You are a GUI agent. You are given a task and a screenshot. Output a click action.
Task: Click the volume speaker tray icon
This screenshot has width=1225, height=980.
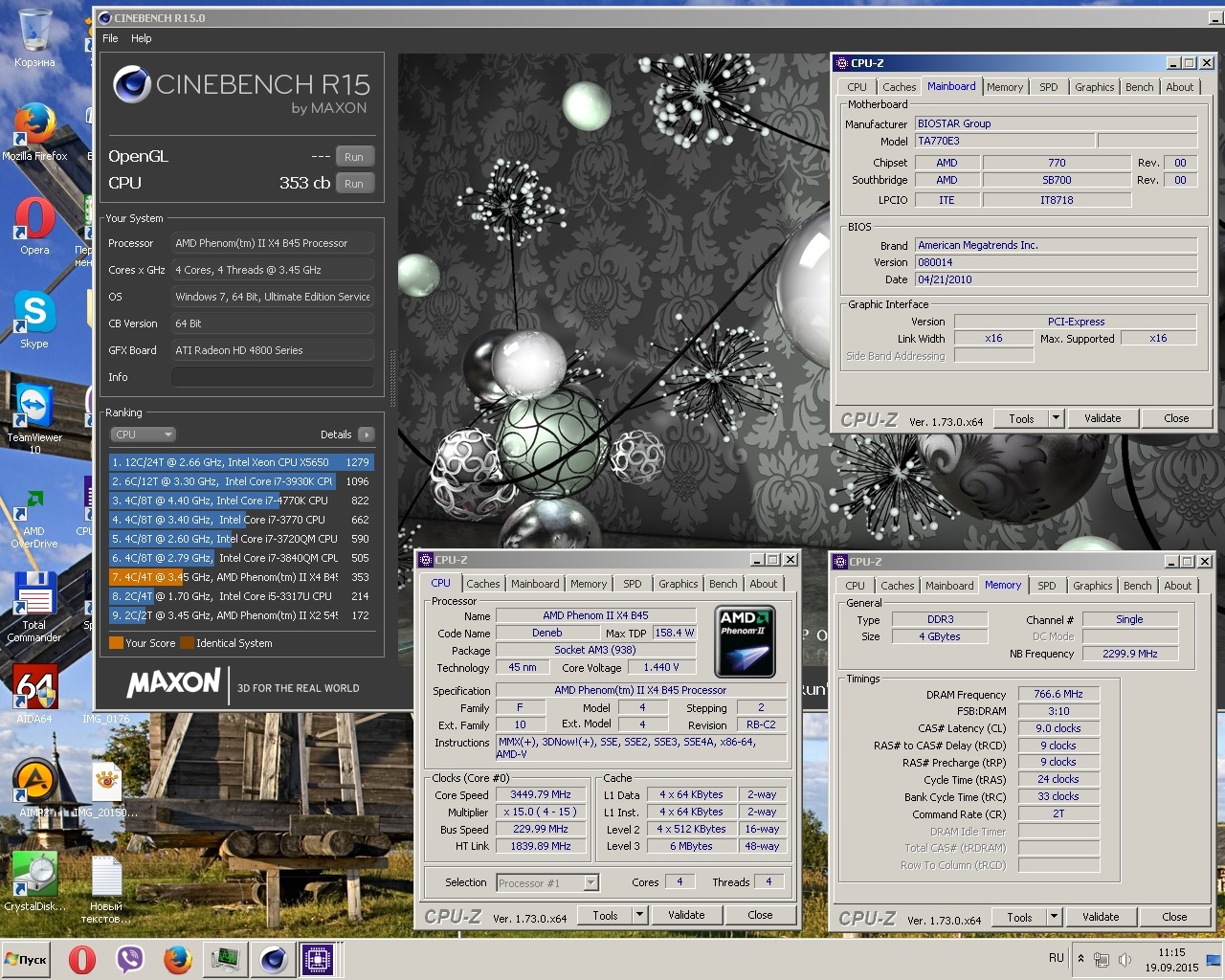pyautogui.click(x=1125, y=960)
